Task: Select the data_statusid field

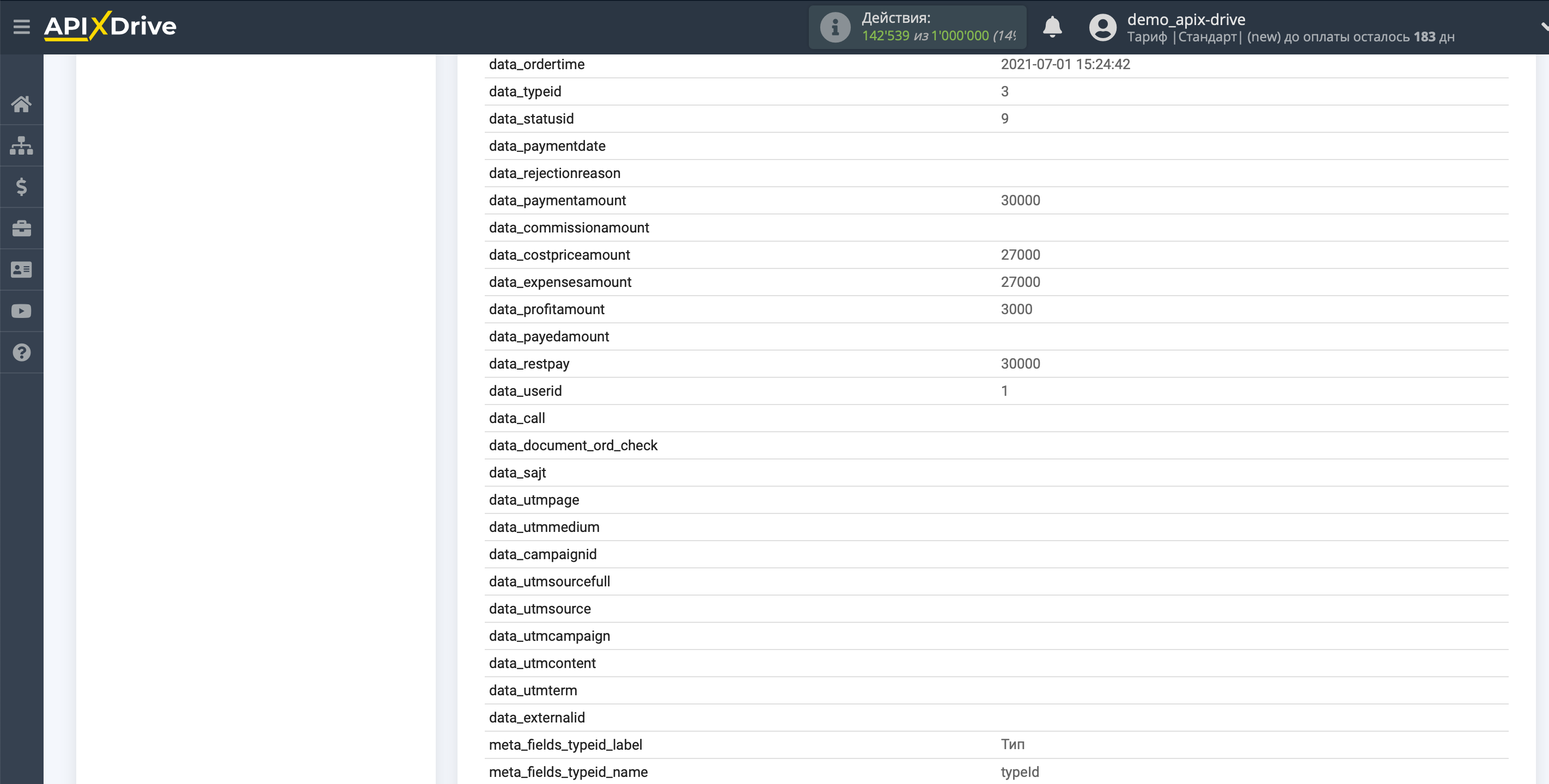Action: 531,119
